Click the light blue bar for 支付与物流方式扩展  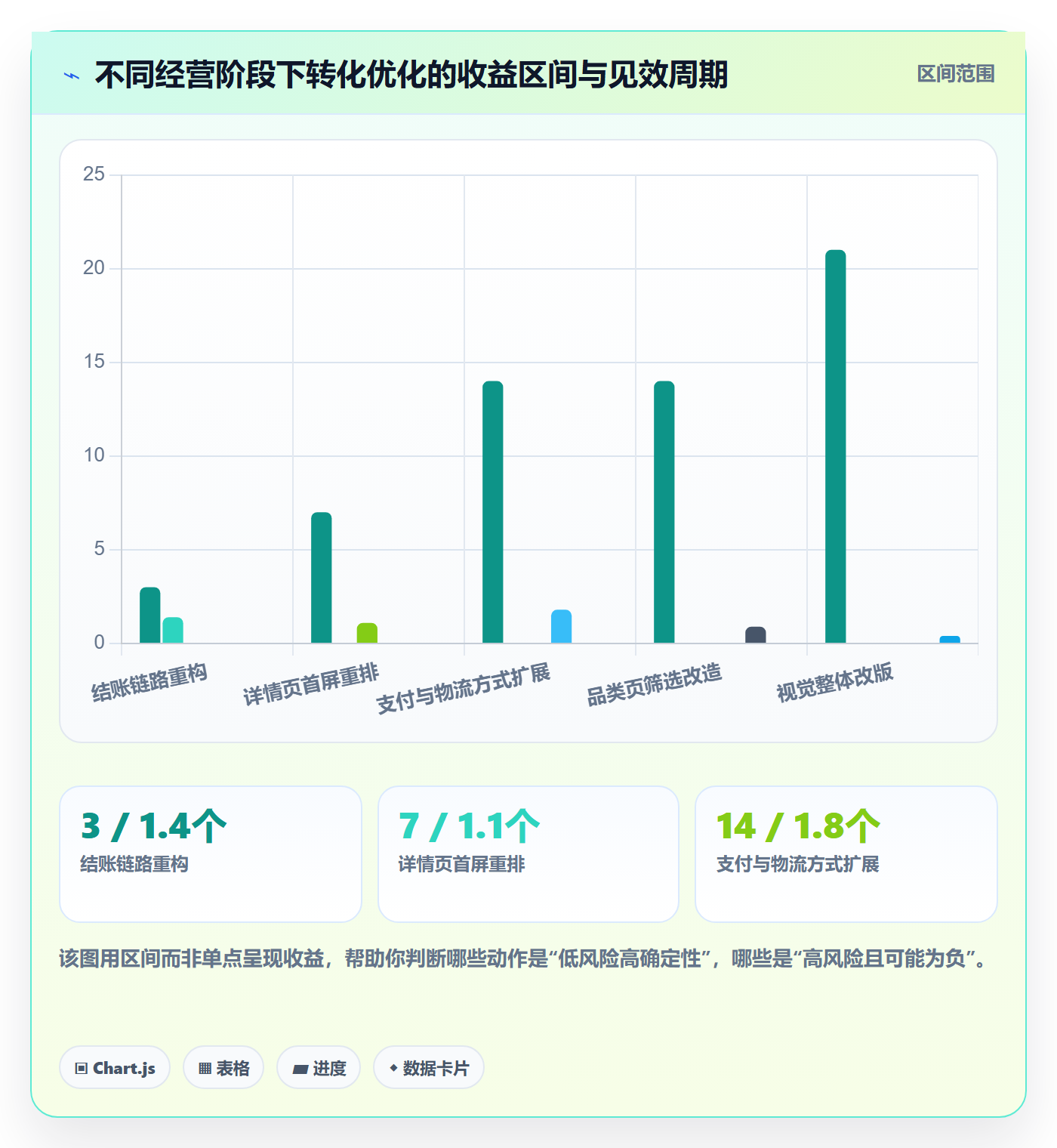pos(562,627)
